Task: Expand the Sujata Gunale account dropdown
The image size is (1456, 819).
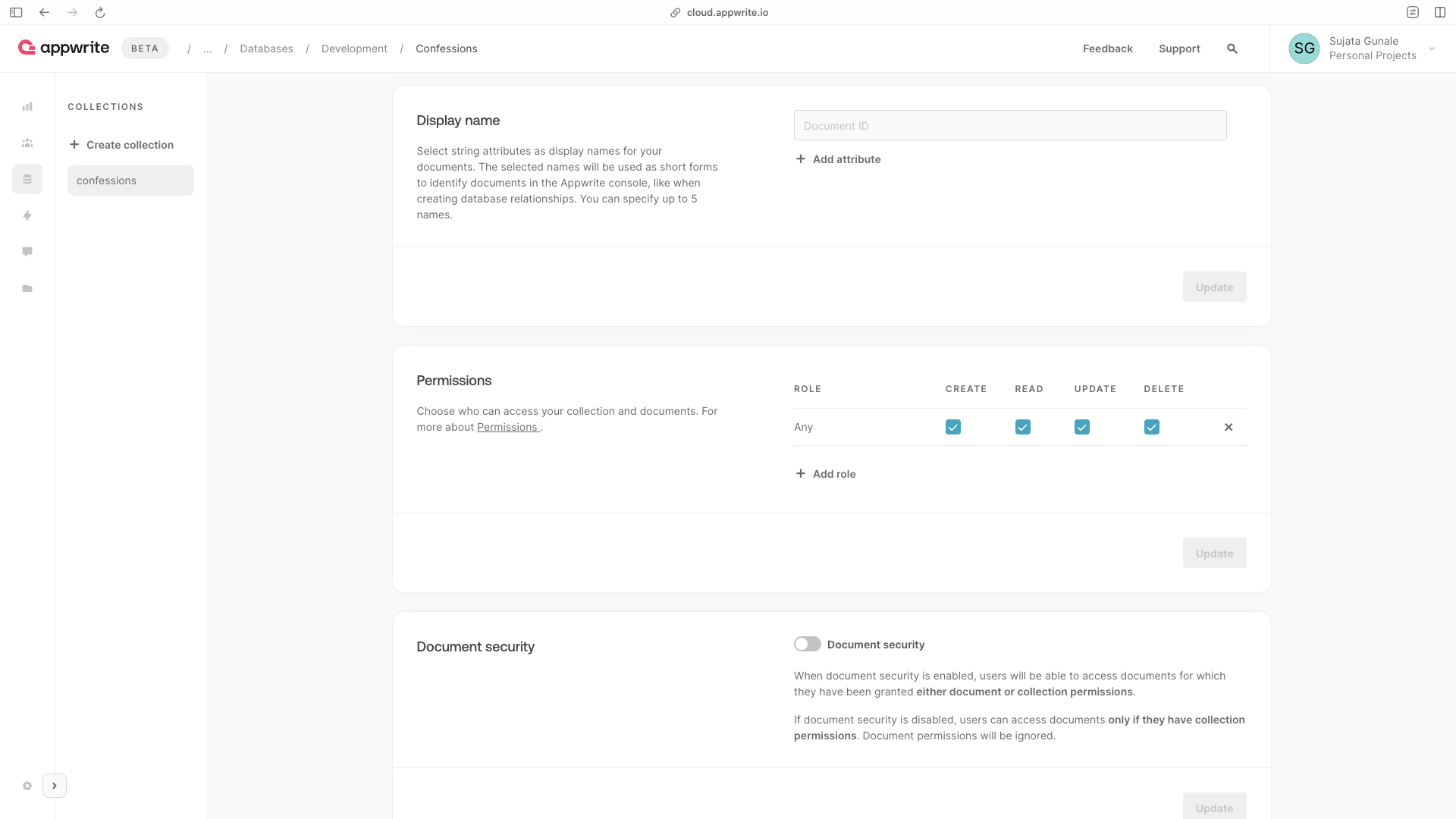Action: pos(1432,49)
